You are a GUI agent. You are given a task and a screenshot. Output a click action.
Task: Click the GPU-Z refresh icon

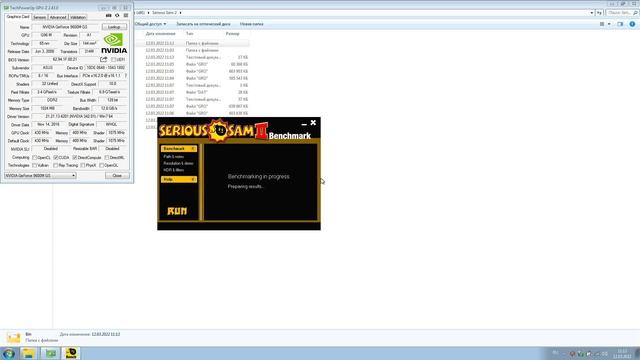point(117,16)
